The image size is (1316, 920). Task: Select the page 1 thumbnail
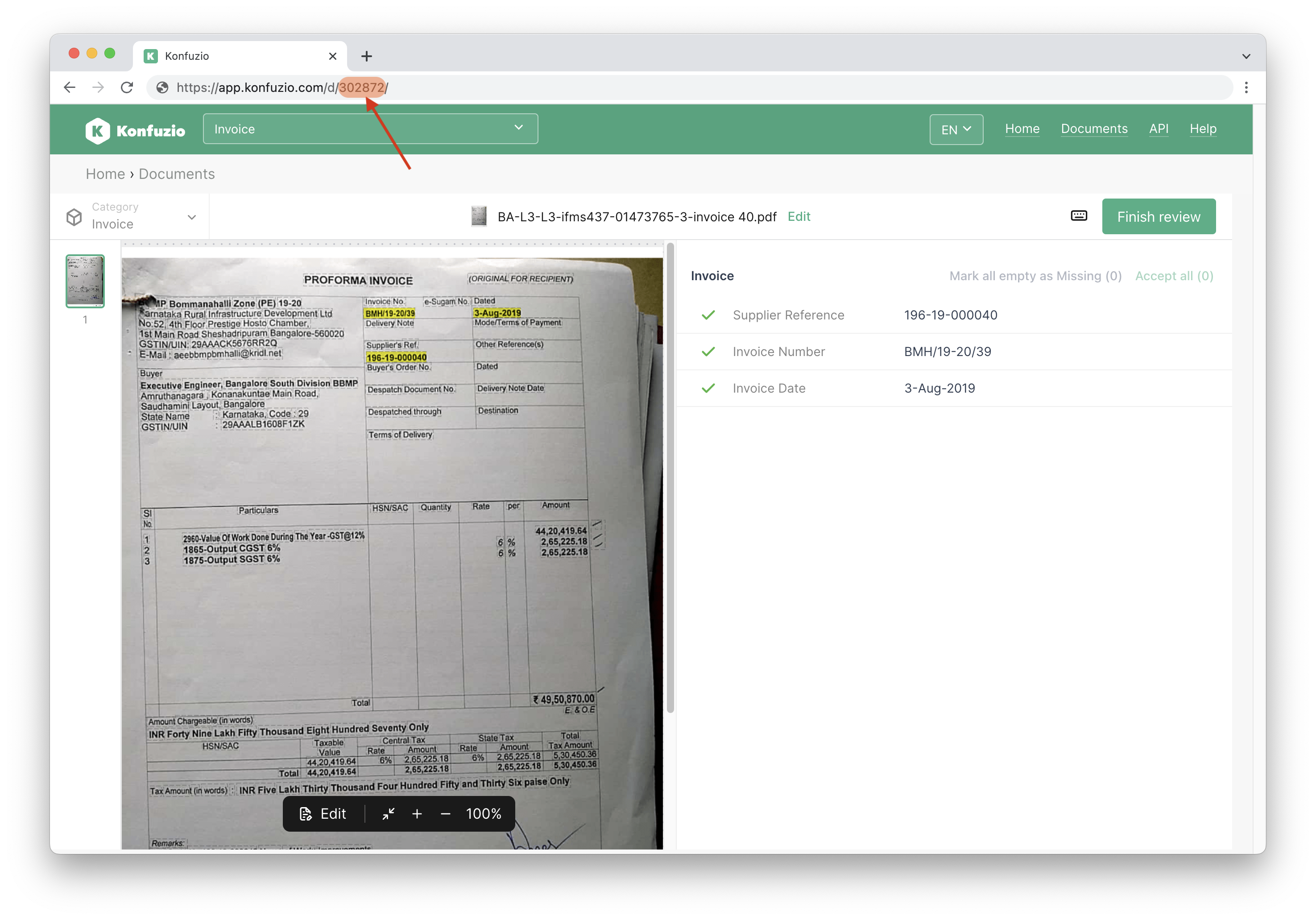[85, 281]
